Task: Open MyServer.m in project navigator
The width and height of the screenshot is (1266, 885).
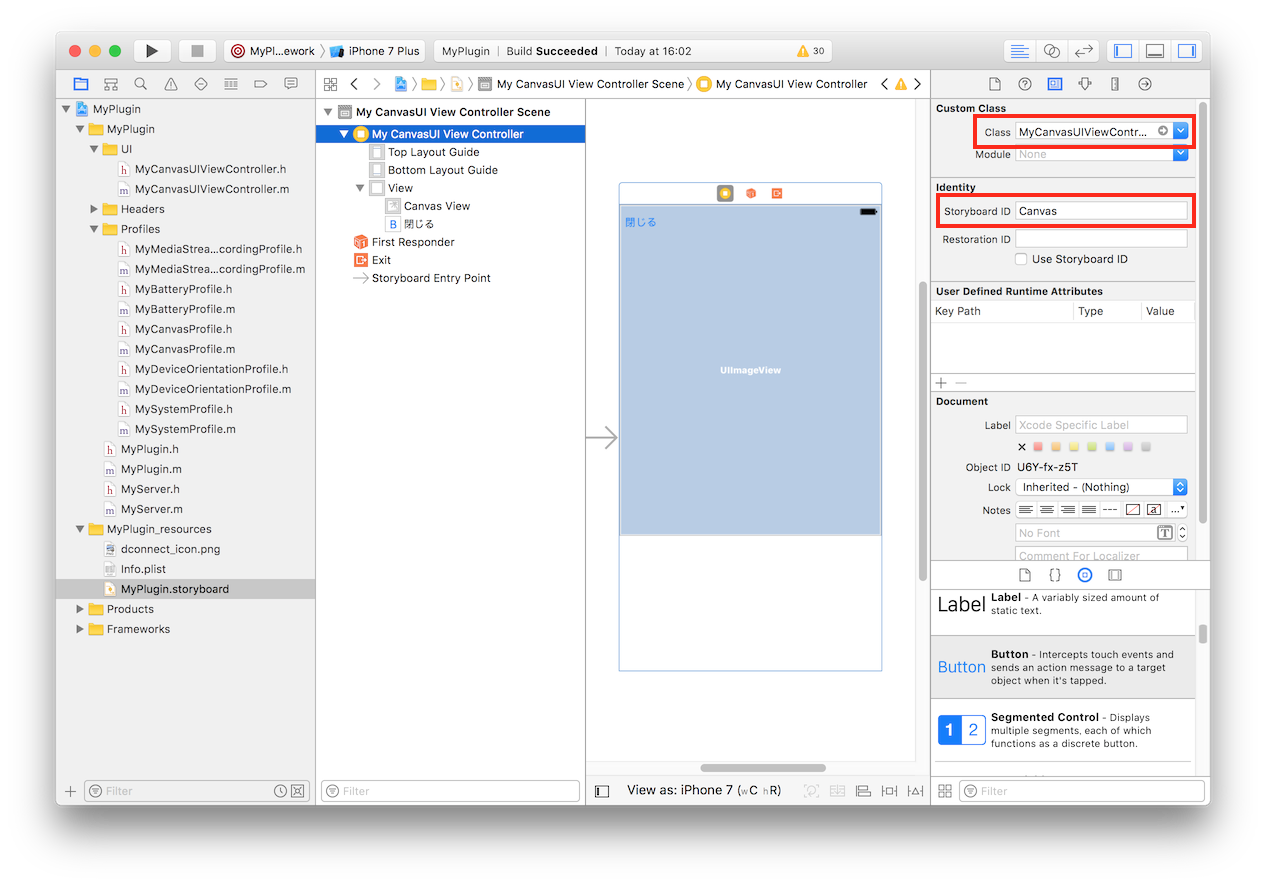Action: (x=151, y=509)
